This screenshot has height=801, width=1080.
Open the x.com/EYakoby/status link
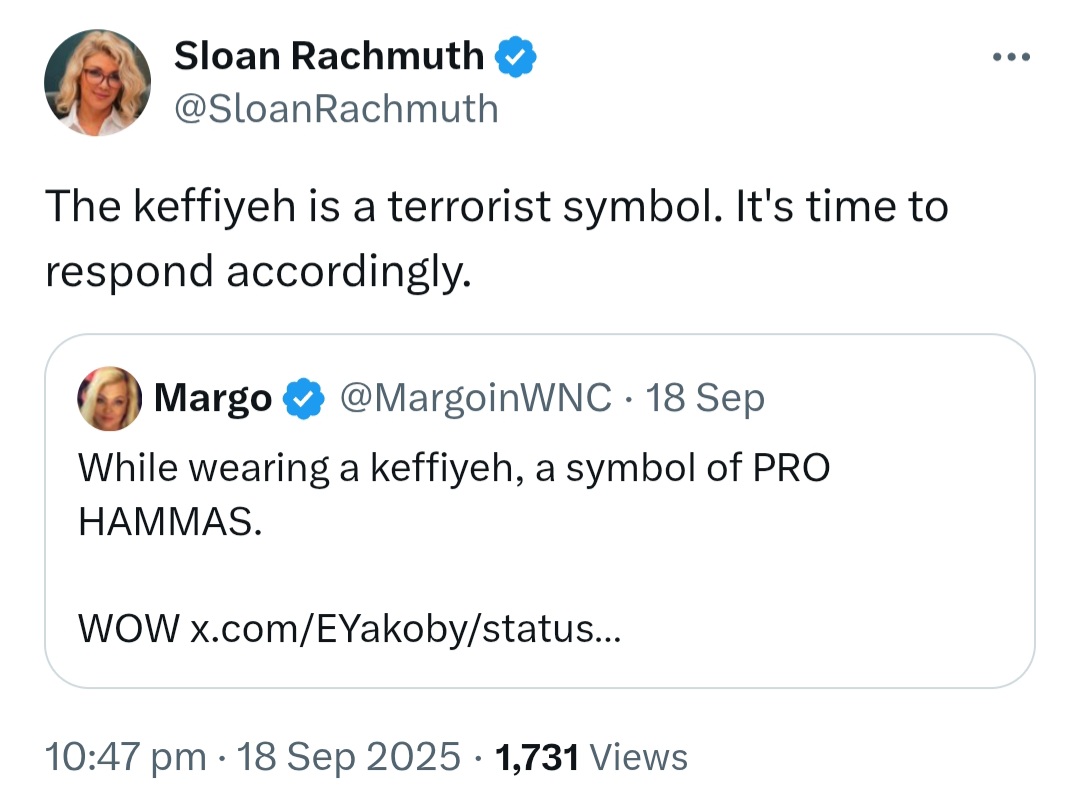pos(405,629)
